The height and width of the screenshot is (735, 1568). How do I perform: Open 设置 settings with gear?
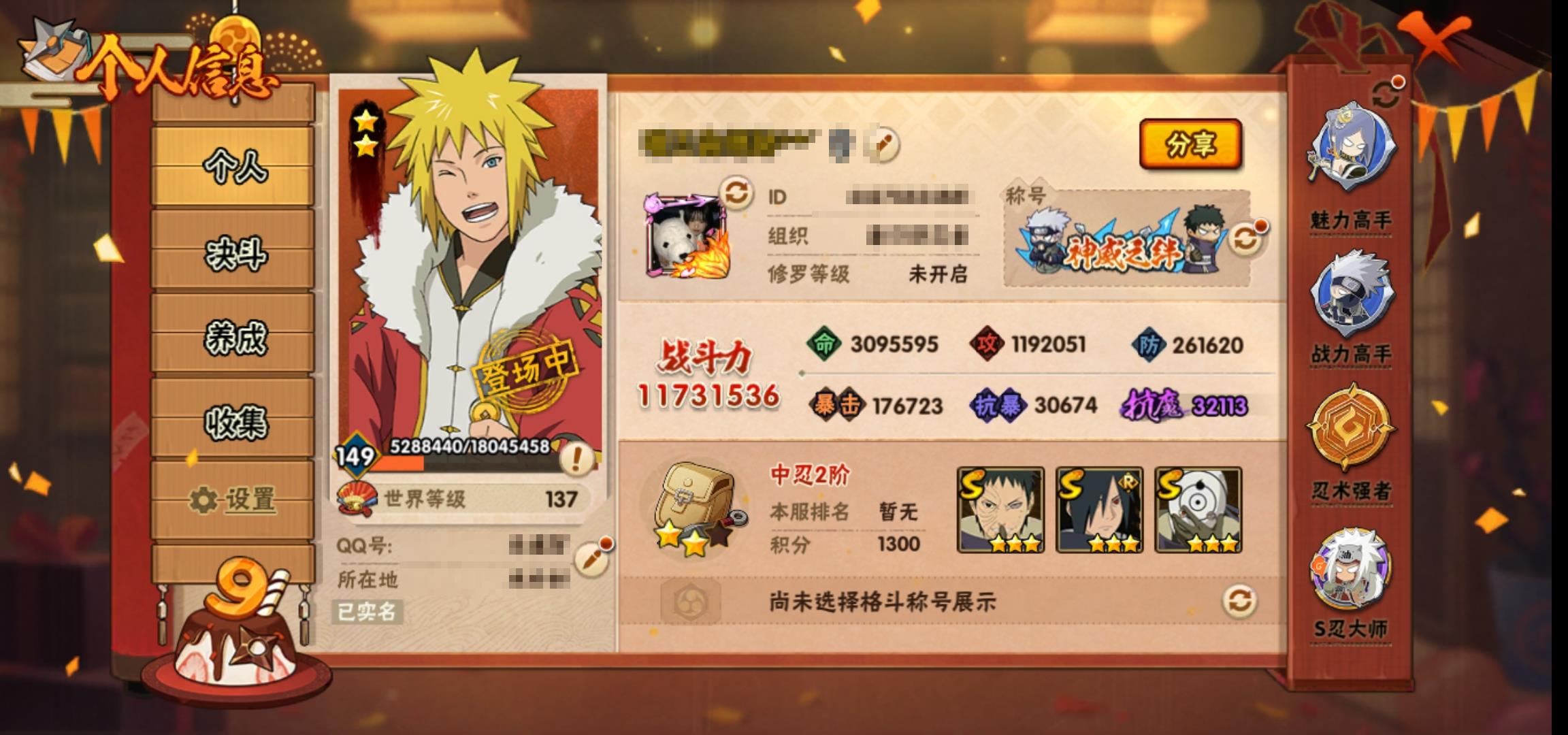pyautogui.click(x=233, y=500)
